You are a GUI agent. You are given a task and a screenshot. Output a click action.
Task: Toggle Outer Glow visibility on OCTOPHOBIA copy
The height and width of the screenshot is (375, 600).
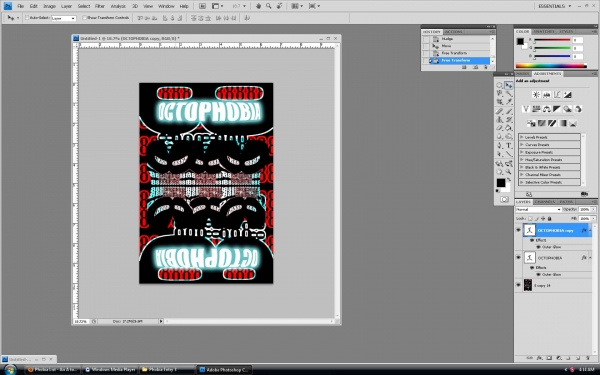(x=539, y=247)
